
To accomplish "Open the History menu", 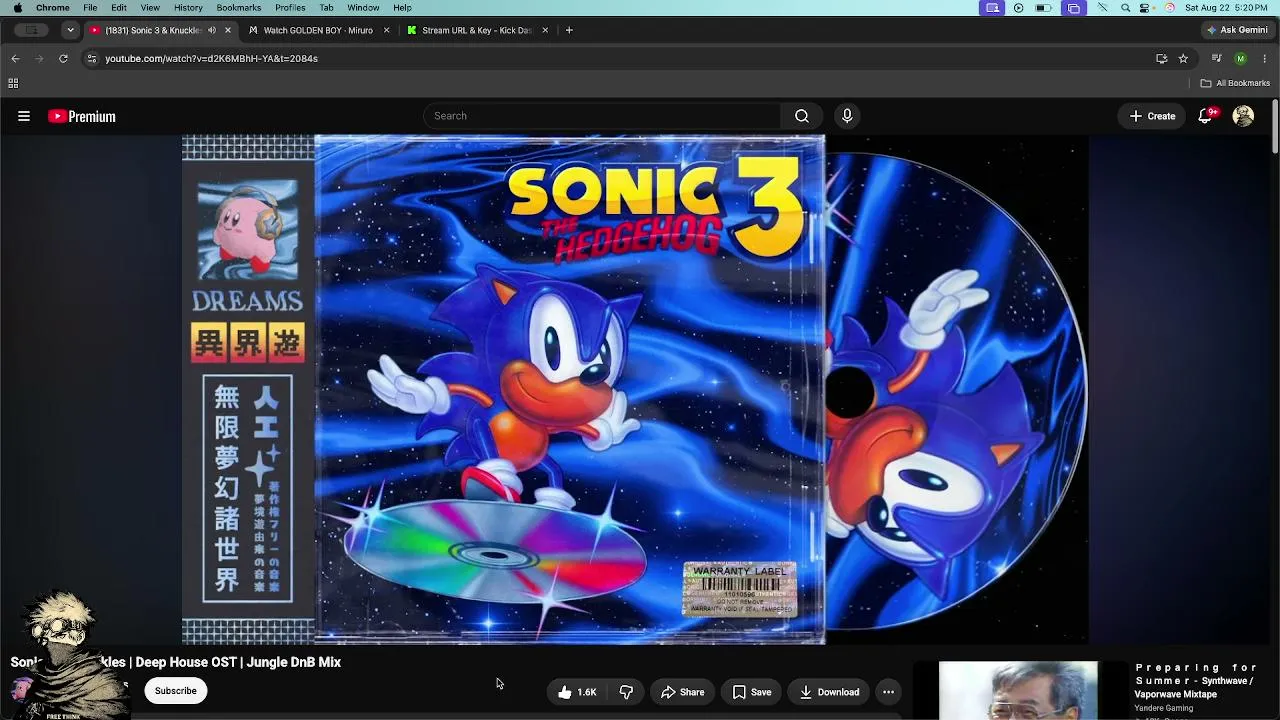I will click(x=188, y=8).
